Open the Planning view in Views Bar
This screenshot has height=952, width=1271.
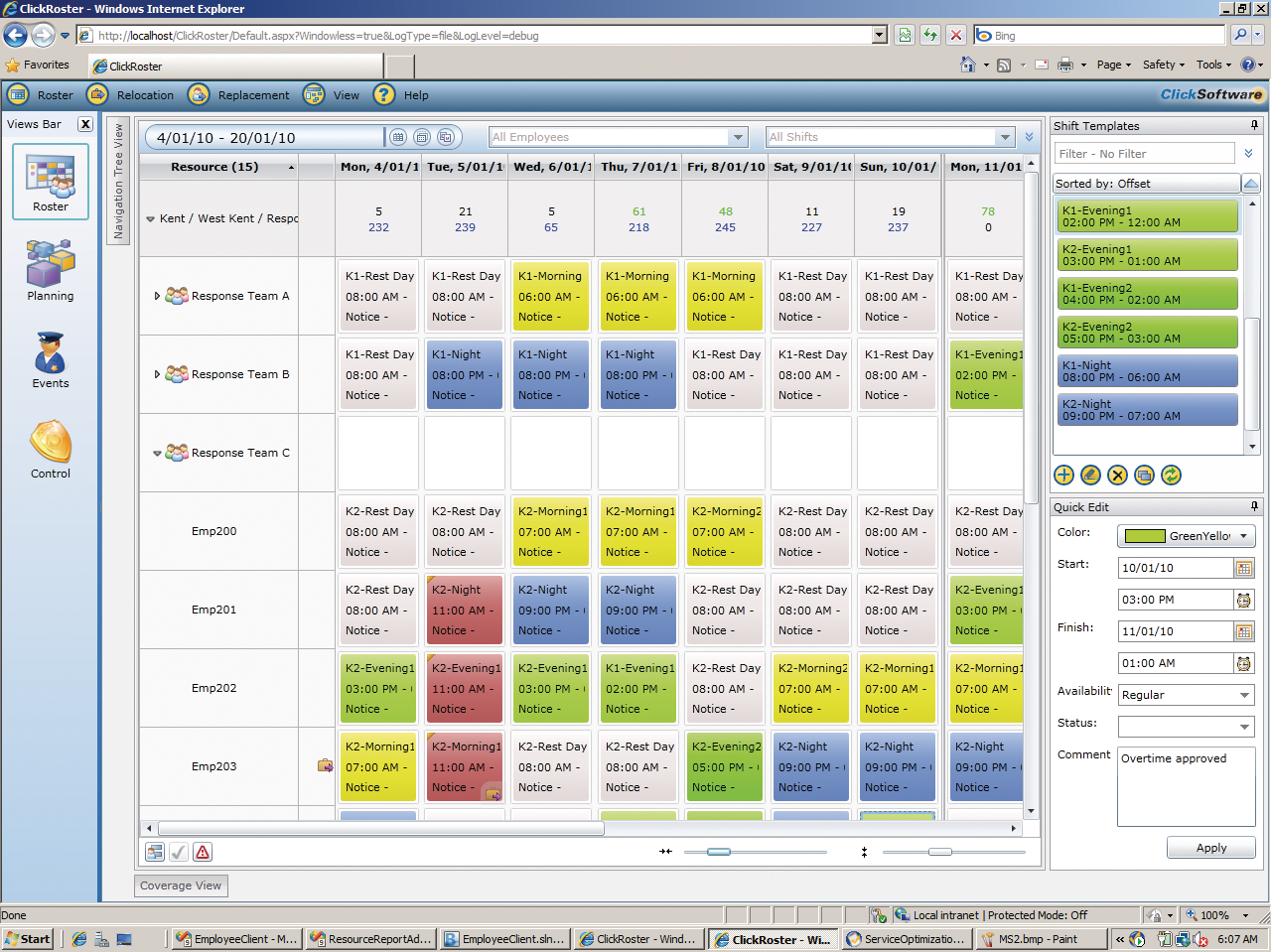(51, 270)
